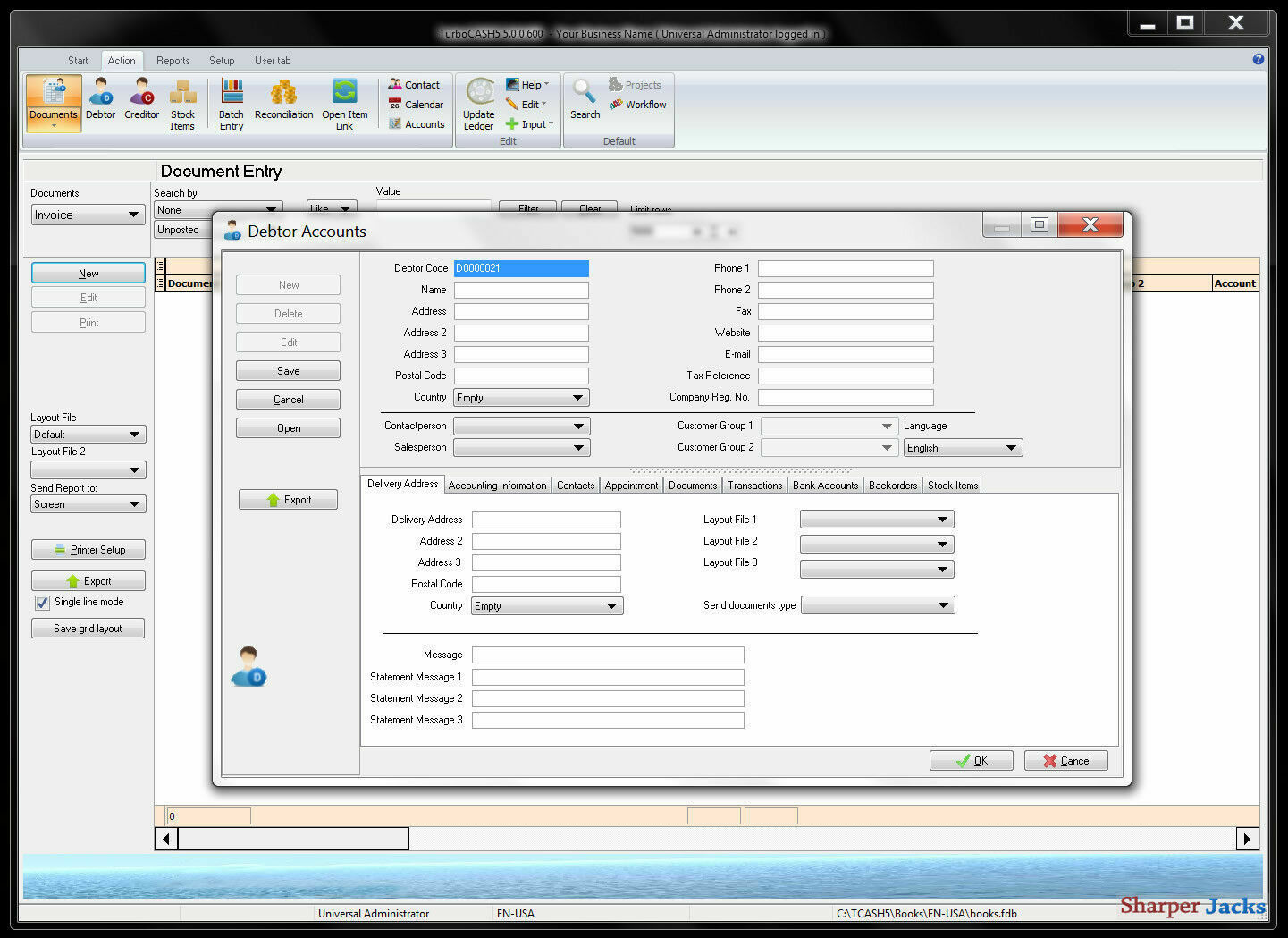Image resolution: width=1288 pixels, height=938 pixels.
Task: Open the Documents ribbon icon
Action: (x=54, y=103)
